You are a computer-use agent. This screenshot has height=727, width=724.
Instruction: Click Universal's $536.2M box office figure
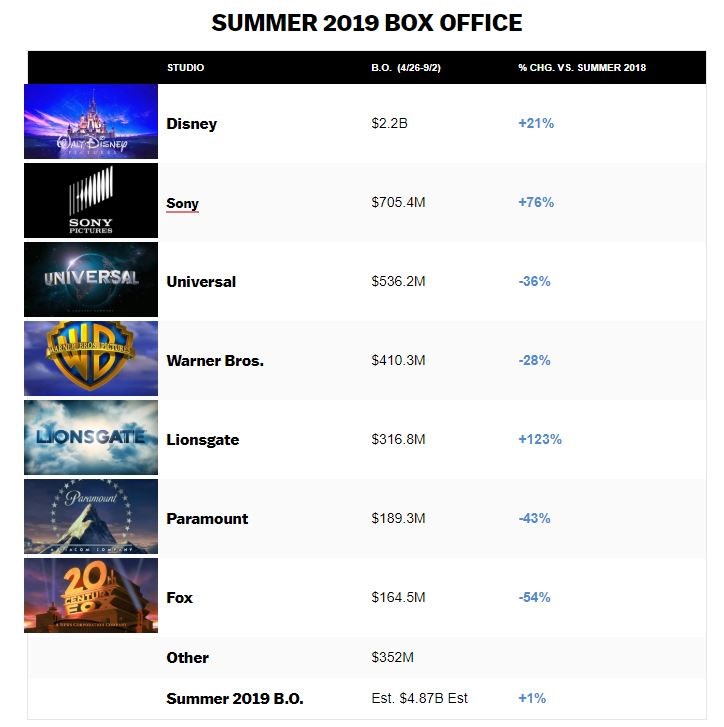click(x=398, y=282)
